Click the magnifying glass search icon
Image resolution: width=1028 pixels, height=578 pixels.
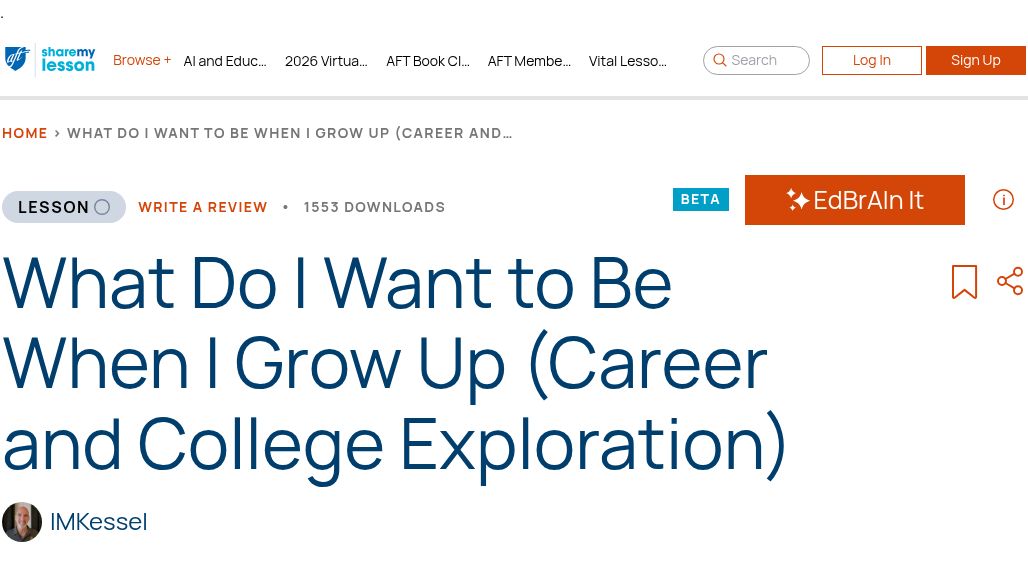point(720,60)
